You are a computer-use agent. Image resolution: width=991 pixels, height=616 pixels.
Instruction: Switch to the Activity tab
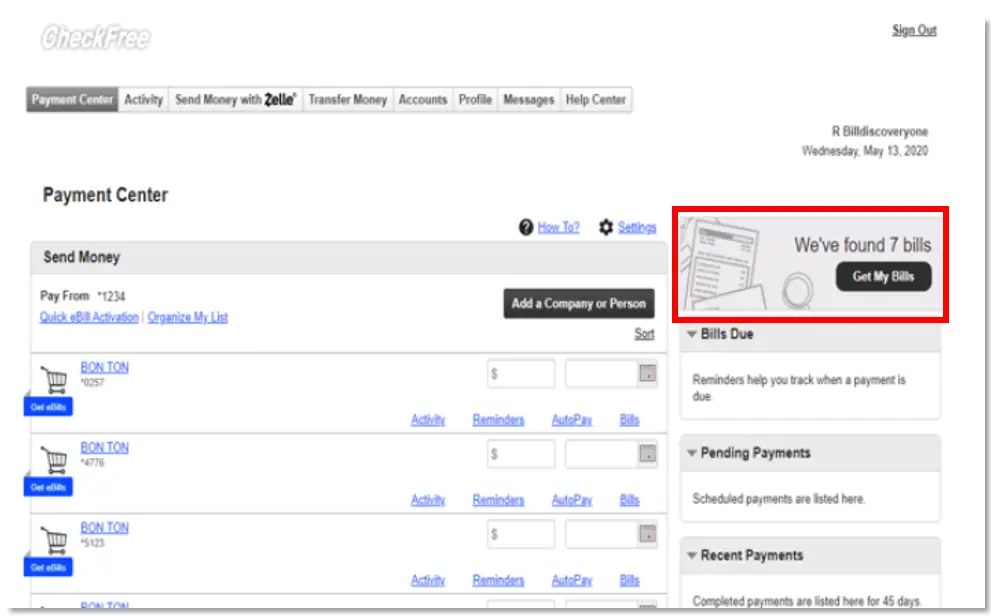click(x=143, y=100)
